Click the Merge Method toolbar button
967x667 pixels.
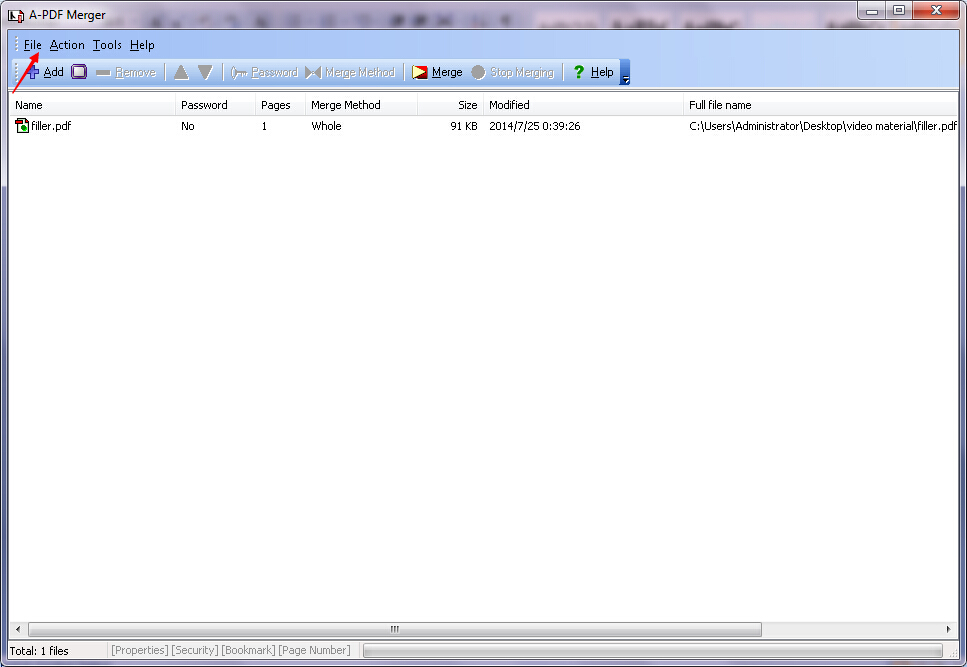pyautogui.click(x=350, y=73)
